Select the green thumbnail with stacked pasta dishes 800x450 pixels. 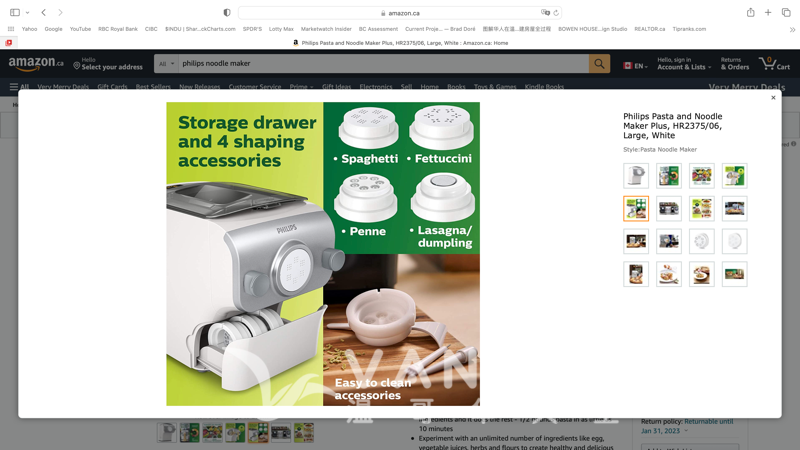click(x=702, y=209)
